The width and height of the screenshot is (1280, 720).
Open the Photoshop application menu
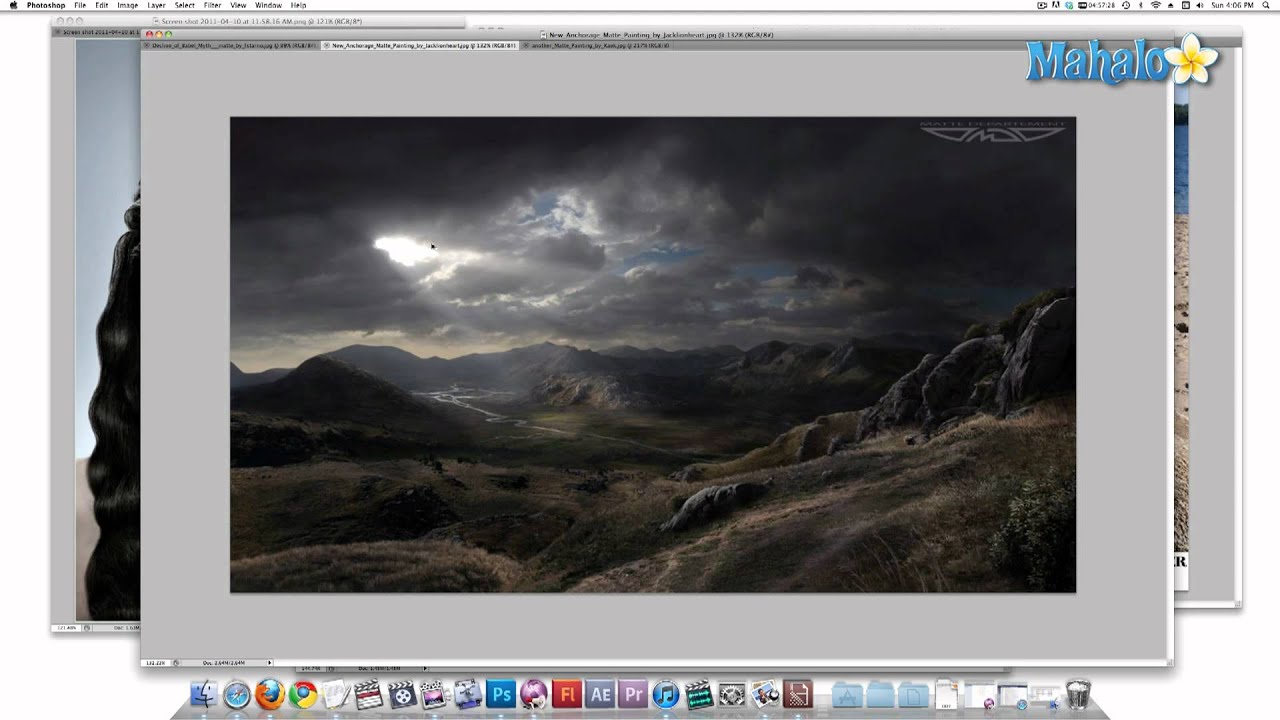46,5
